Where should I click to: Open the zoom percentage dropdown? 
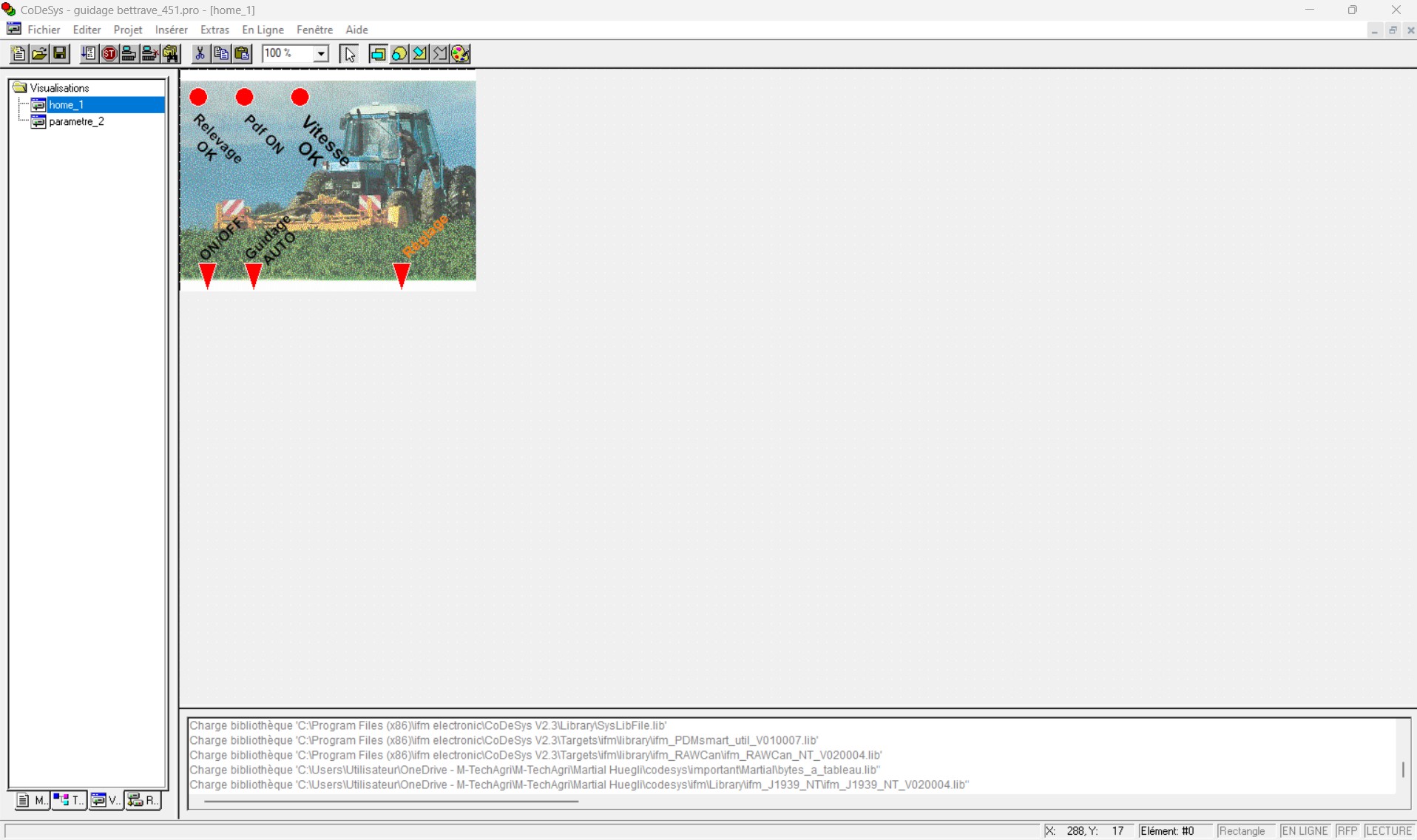pos(319,53)
